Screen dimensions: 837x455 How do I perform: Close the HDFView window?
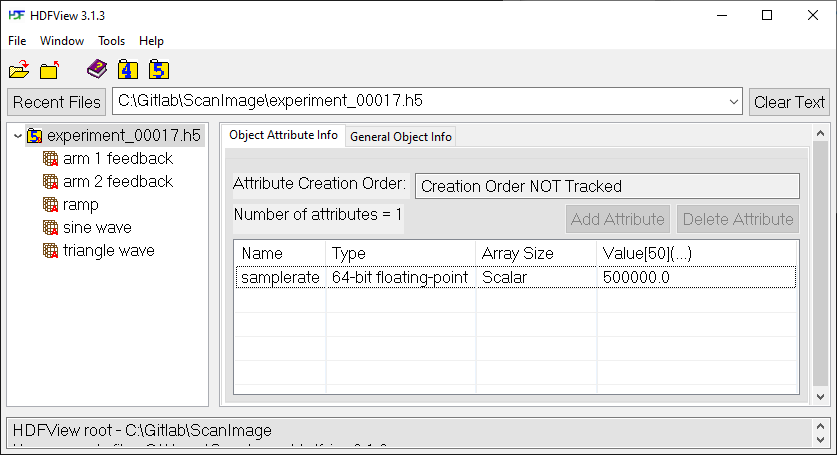pyautogui.click(x=812, y=15)
